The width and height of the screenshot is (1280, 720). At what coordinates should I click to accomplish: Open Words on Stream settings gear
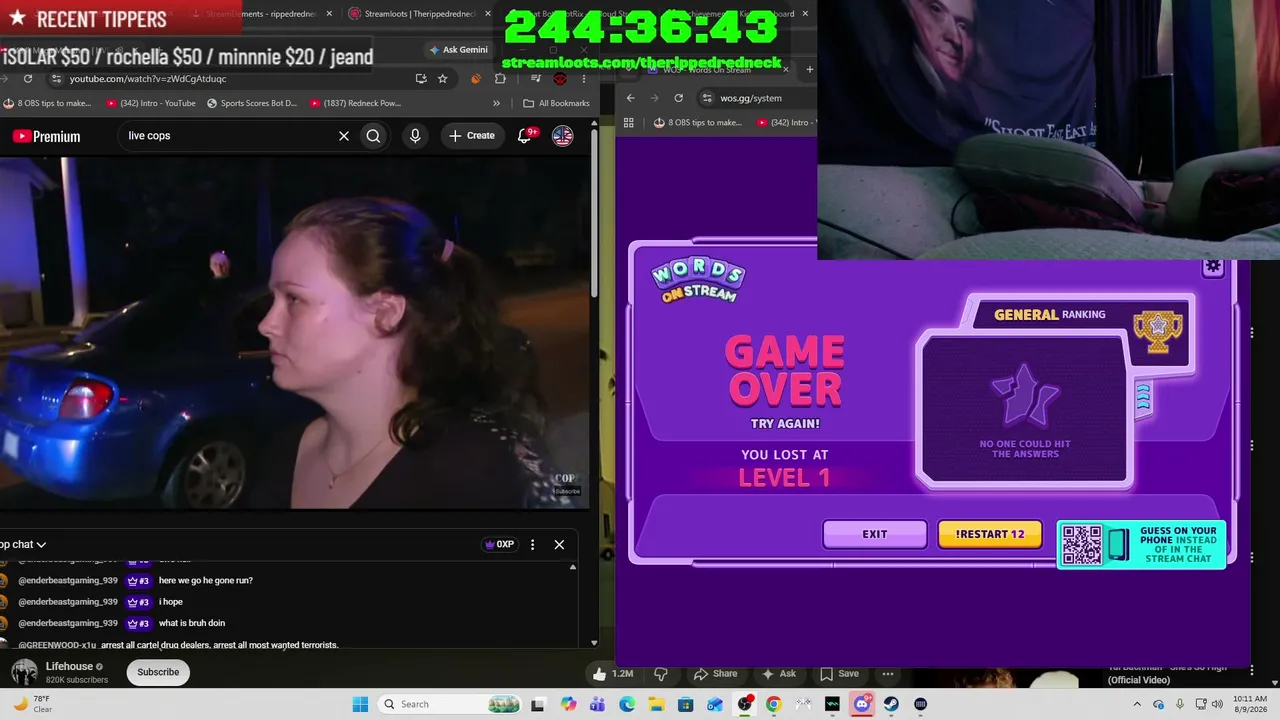(1213, 267)
